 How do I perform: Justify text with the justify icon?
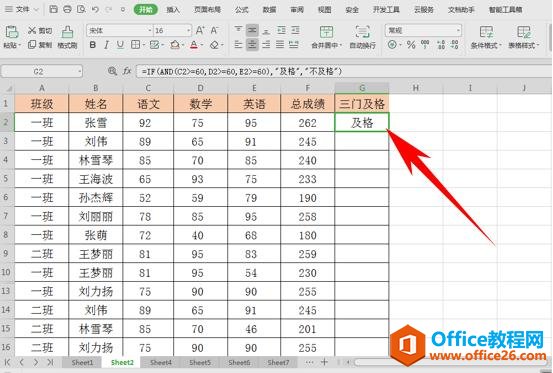point(280,44)
